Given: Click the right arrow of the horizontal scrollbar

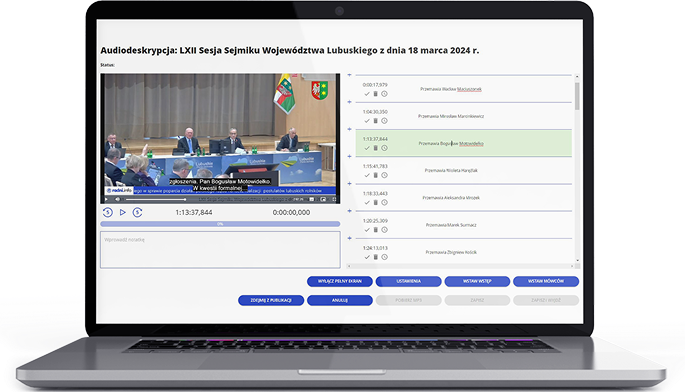Looking at the screenshot, I should click(572, 266).
